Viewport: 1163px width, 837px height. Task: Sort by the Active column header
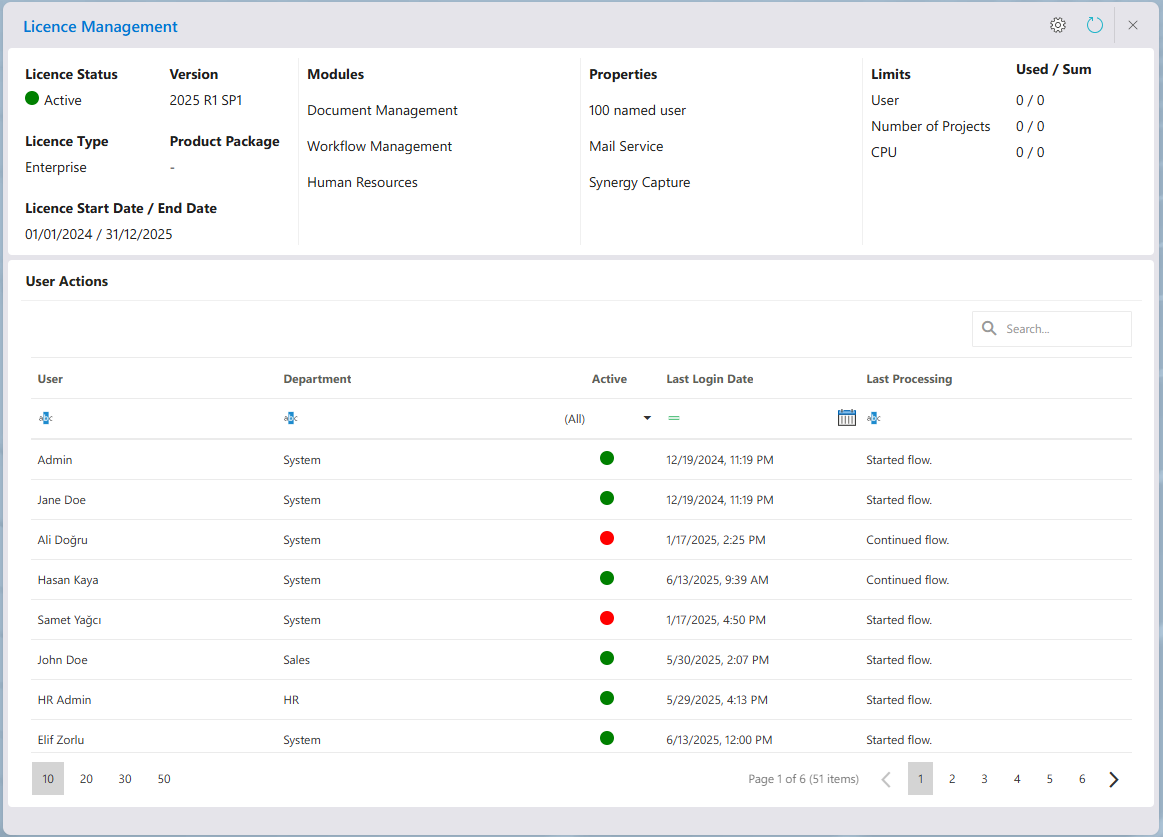click(x=609, y=379)
